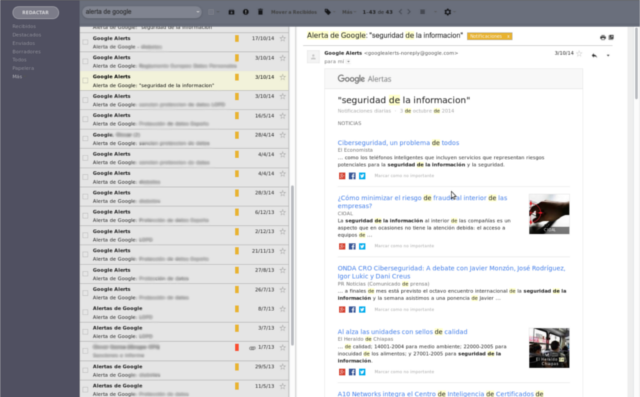Remove the Notificaciones label with x
640x397 pixels.
508,36
